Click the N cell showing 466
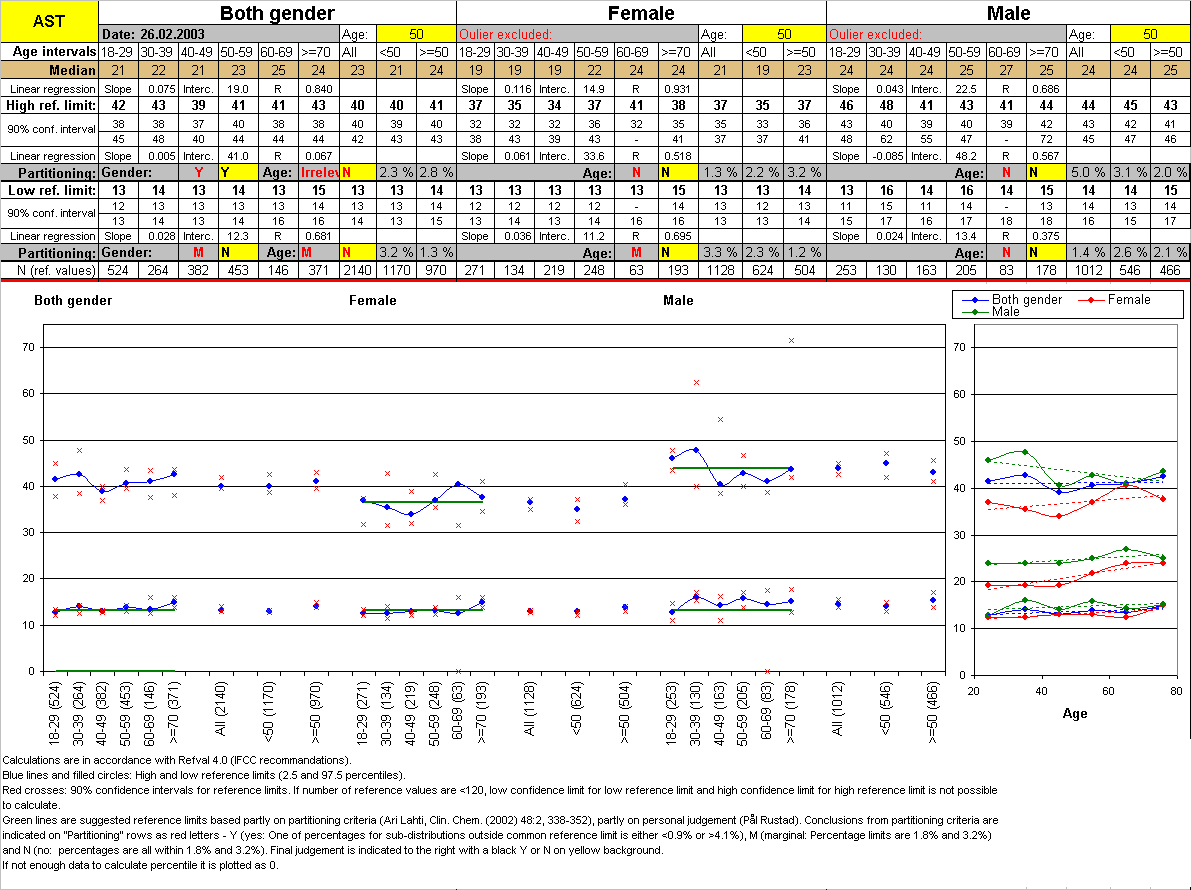The height and width of the screenshot is (890, 1191). pos(1170,270)
